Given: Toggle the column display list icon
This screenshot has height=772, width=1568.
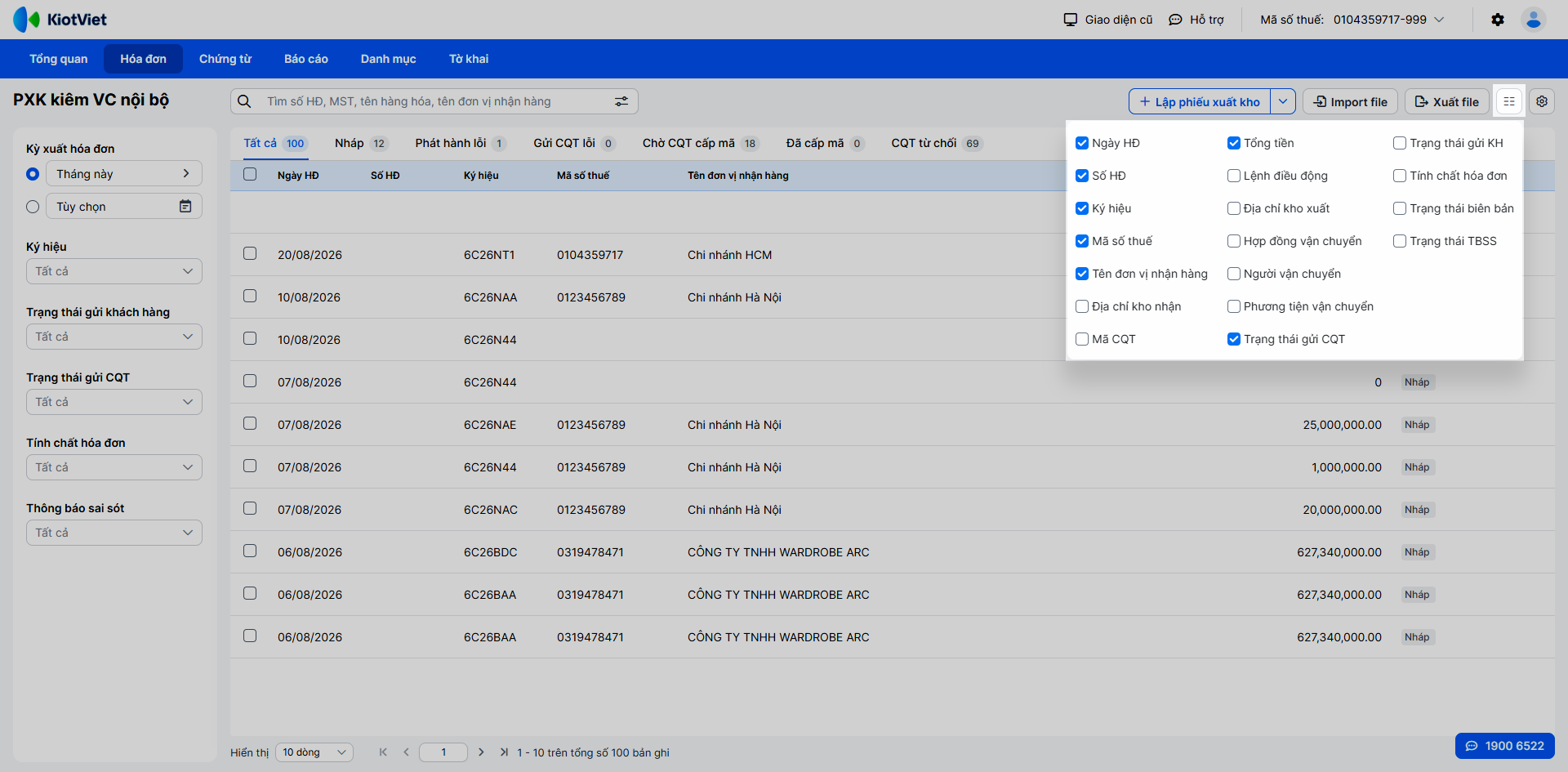Looking at the screenshot, I should point(1509,101).
